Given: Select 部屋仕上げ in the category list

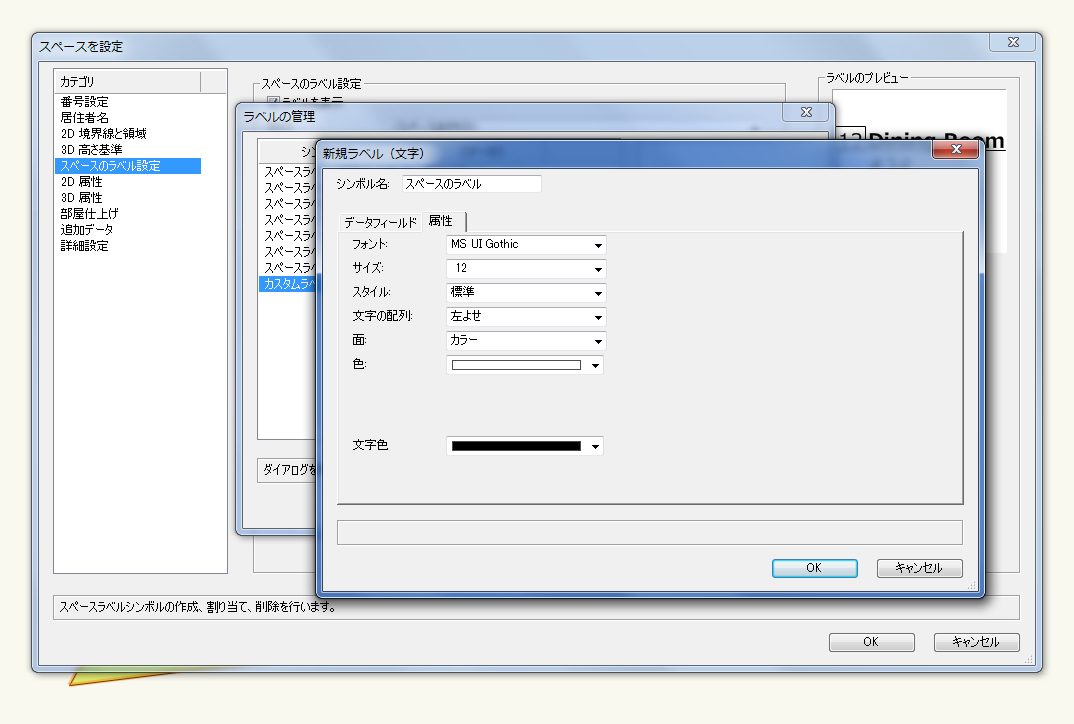Looking at the screenshot, I should 90,214.
